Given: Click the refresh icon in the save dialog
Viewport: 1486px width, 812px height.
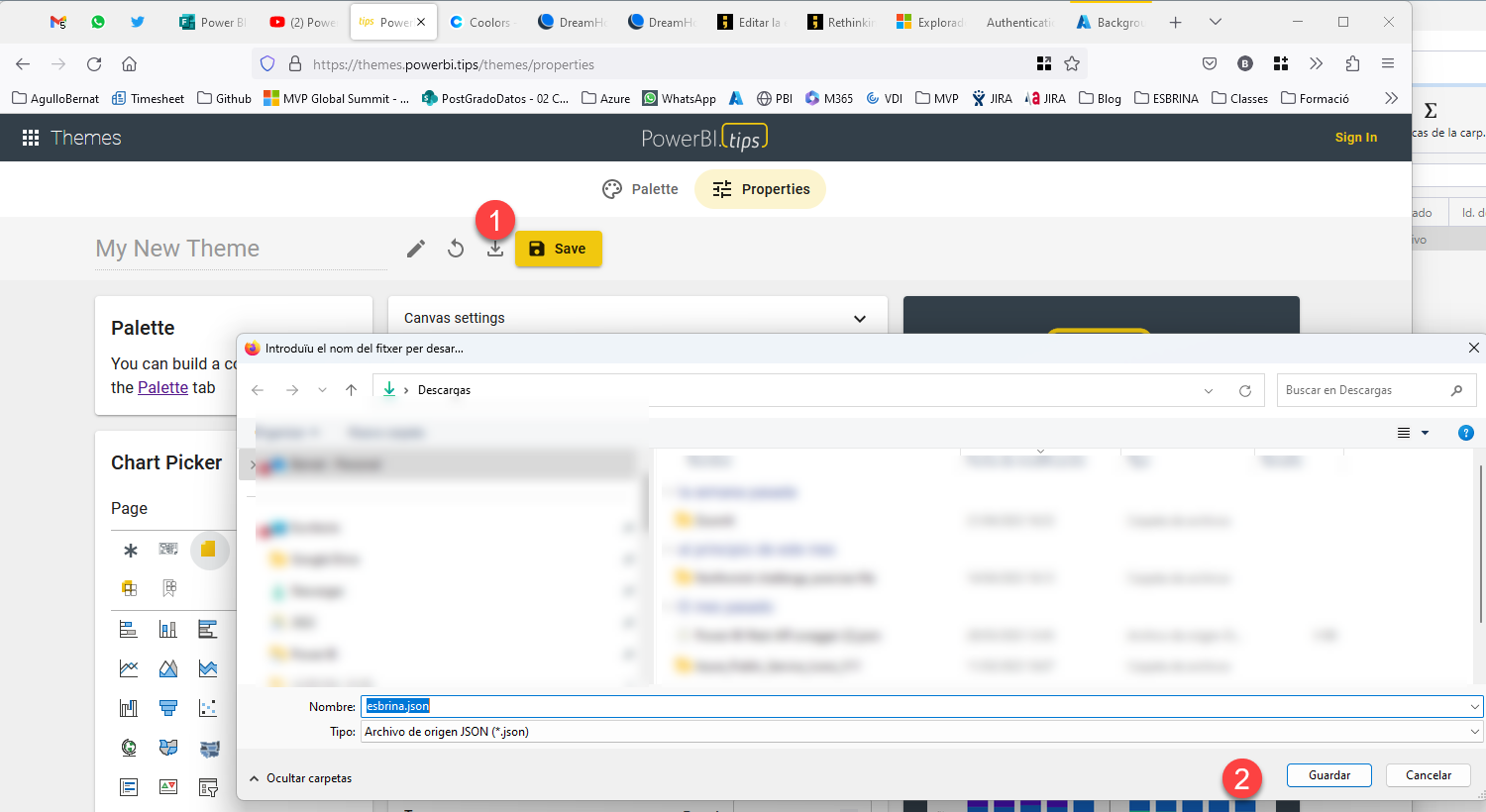Looking at the screenshot, I should point(1245,391).
